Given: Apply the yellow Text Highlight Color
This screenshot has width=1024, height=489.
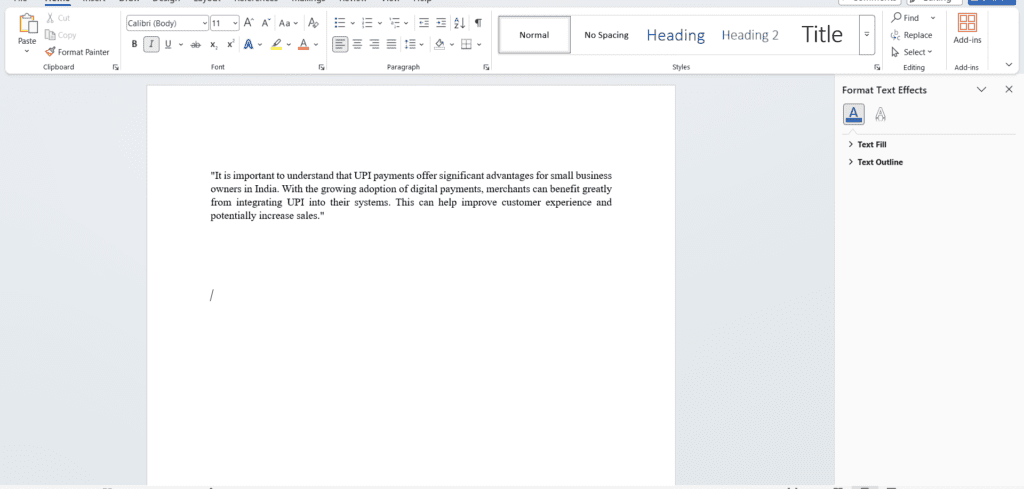Looking at the screenshot, I should click(277, 44).
